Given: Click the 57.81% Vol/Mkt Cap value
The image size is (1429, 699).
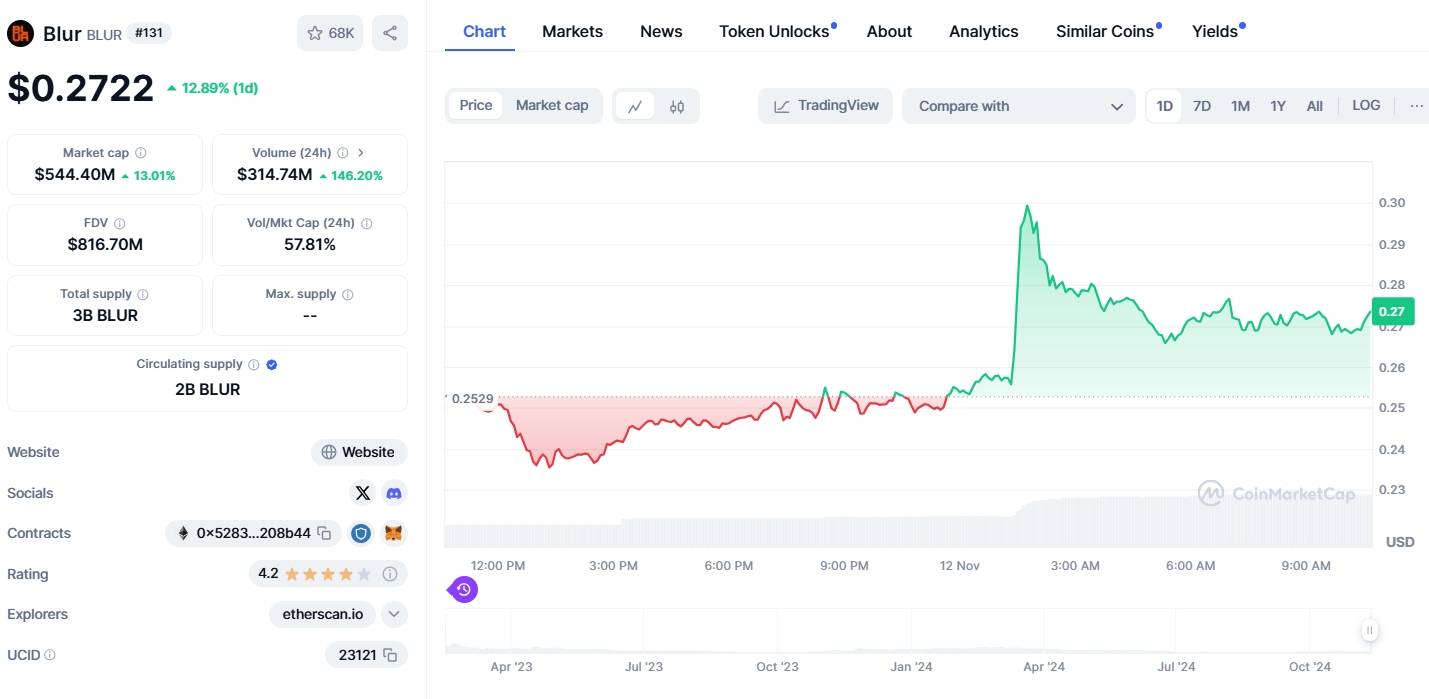Looking at the screenshot, I should [310, 244].
